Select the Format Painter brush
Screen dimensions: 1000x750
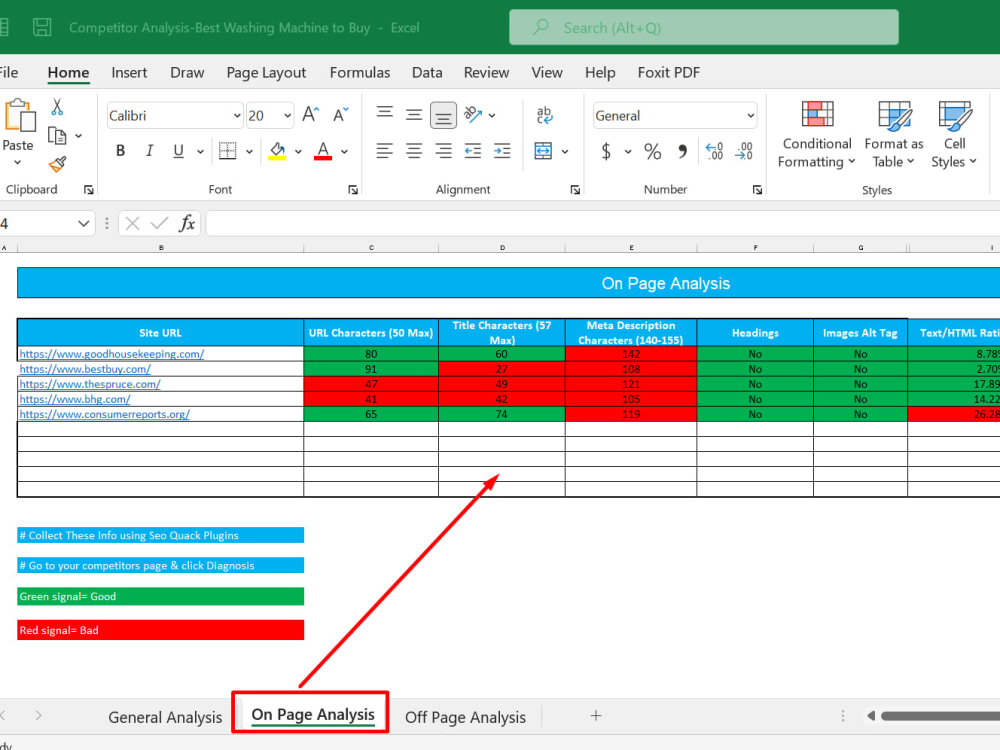coord(57,165)
